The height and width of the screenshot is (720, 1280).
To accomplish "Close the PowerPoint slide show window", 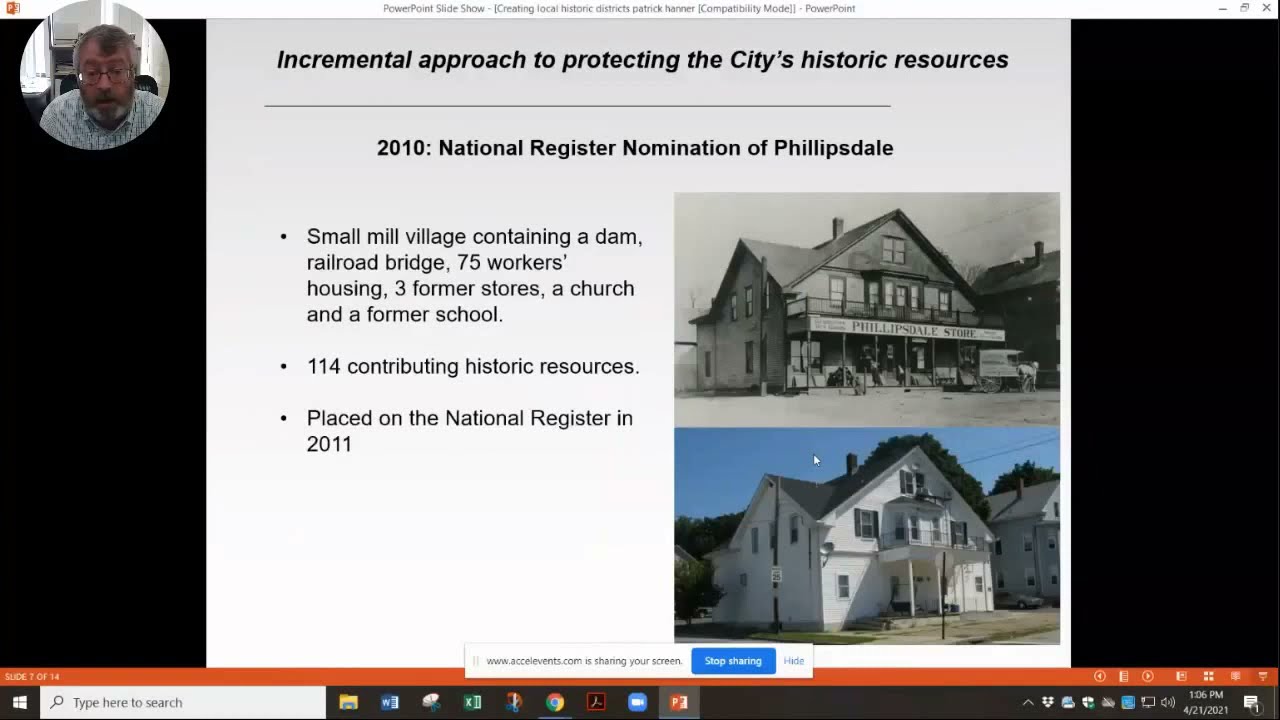I will (x=1267, y=8).
